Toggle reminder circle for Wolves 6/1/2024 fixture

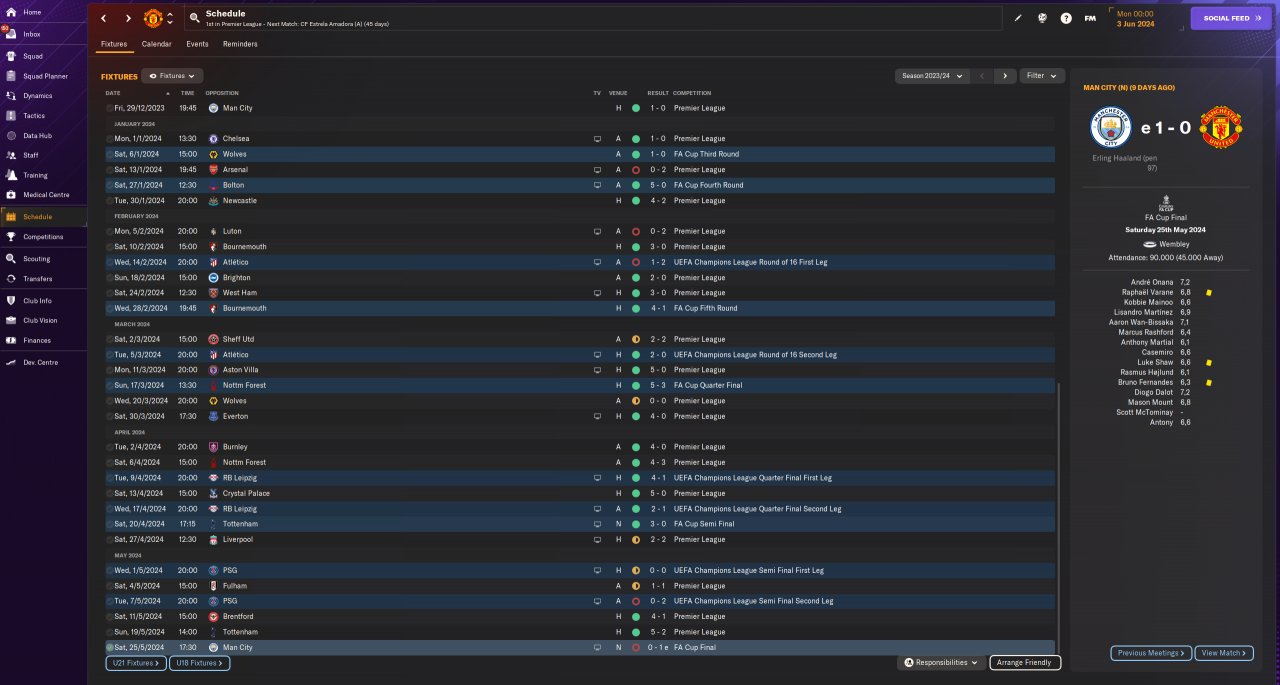pos(110,154)
